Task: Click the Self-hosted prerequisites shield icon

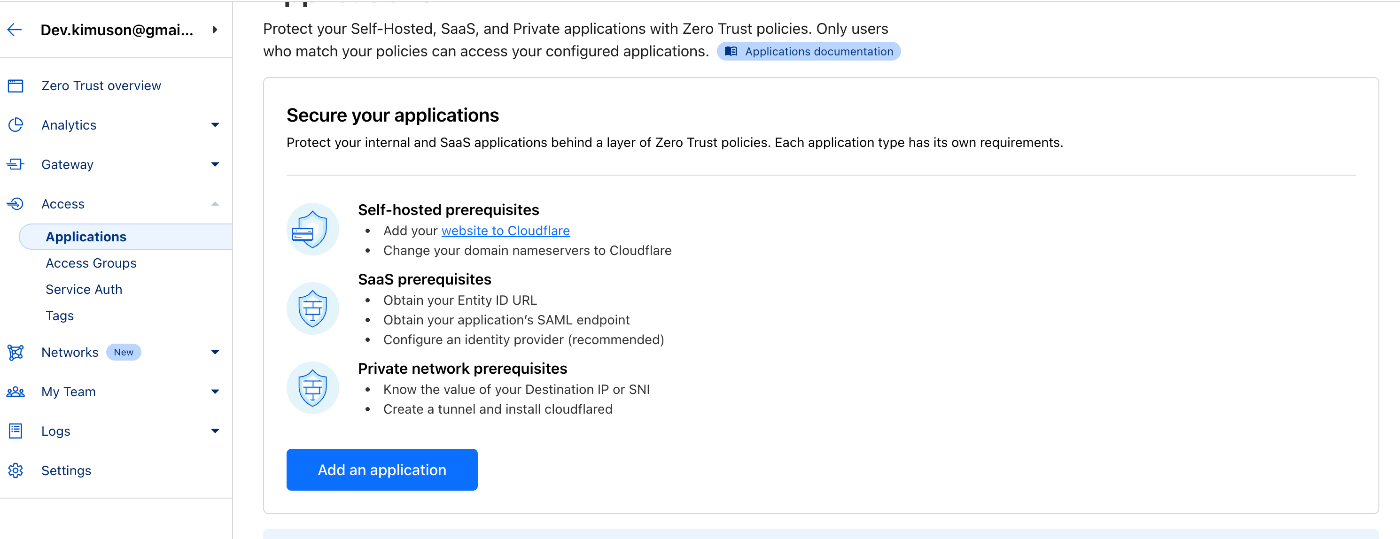Action: pos(313,229)
